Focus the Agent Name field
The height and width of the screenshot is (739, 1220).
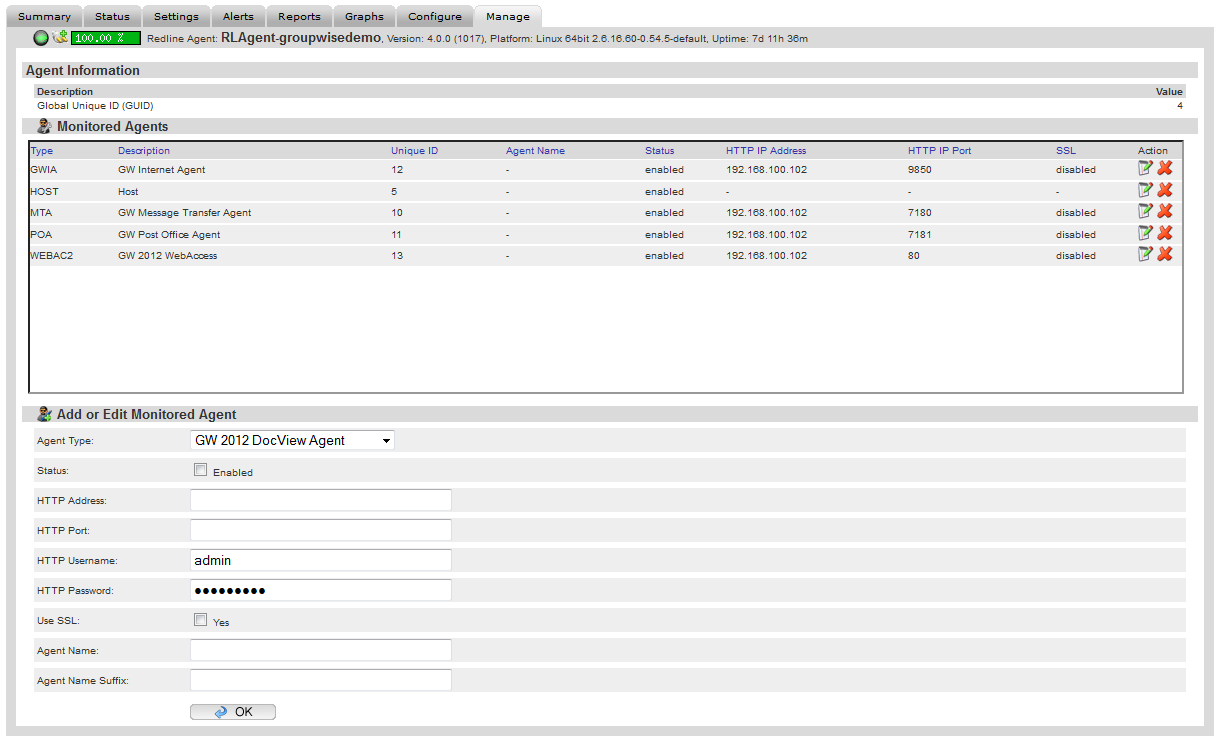tap(321, 650)
